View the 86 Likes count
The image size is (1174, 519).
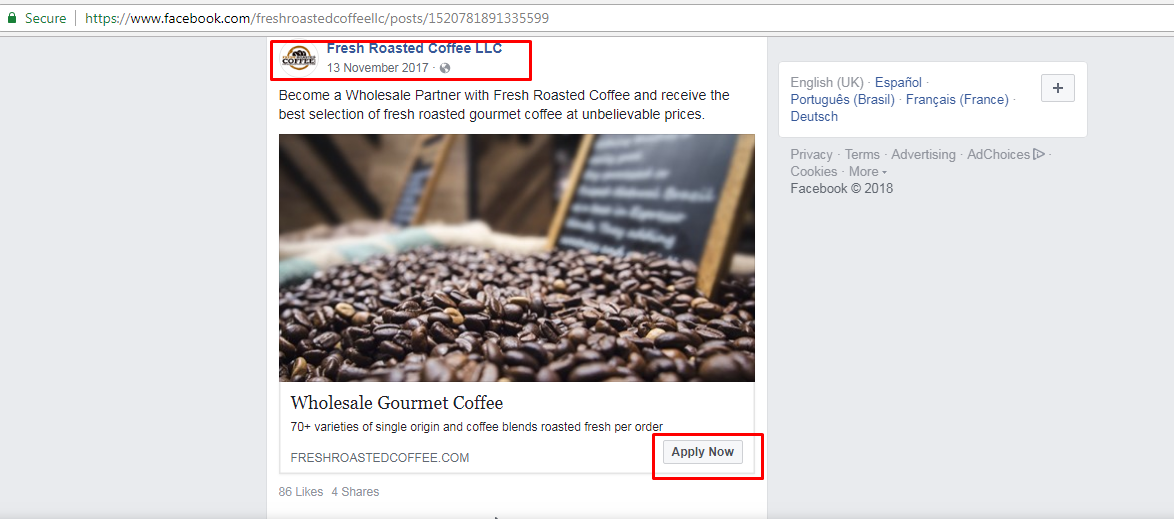pos(301,492)
